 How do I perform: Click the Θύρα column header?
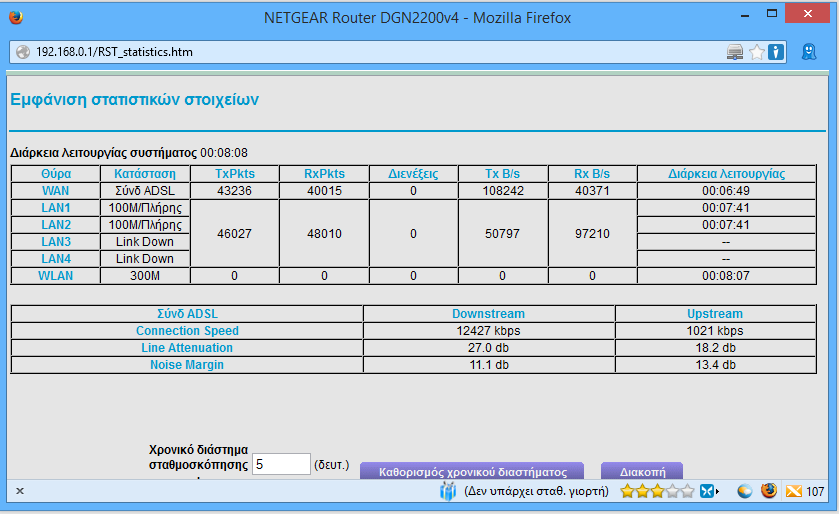(56, 174)
